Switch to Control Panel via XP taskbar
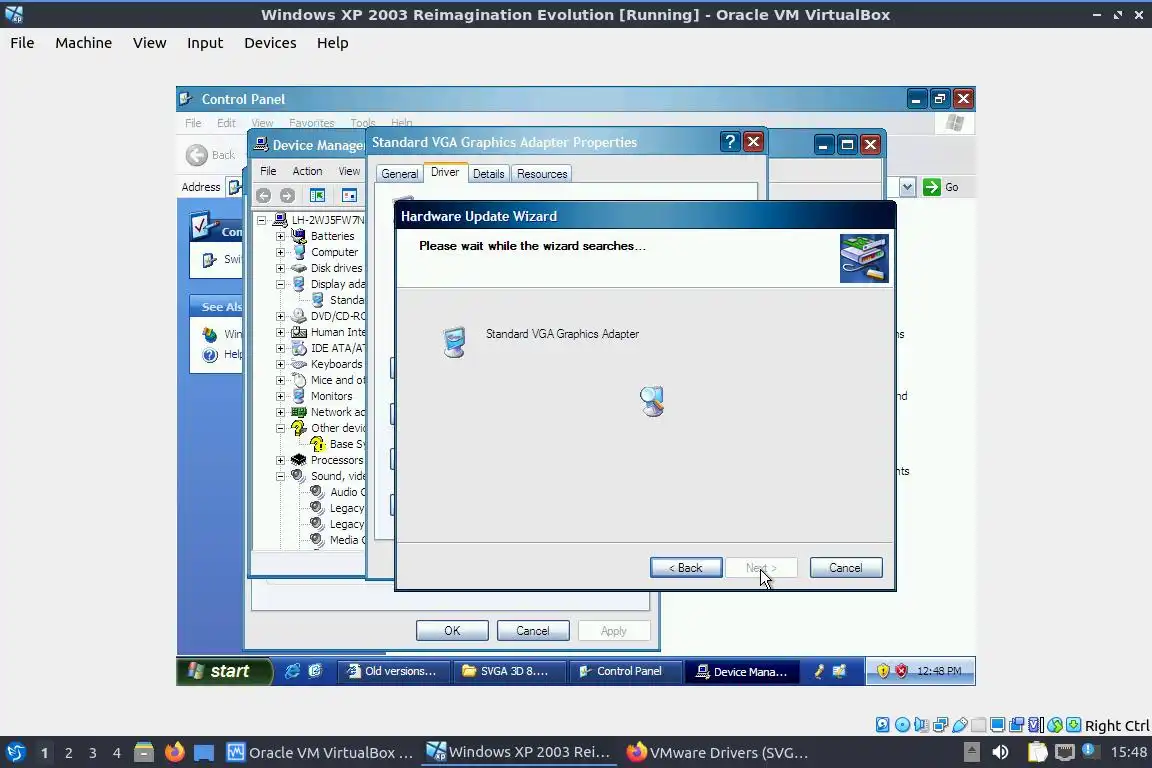The image size is (1152, 768). pos(624,671)
